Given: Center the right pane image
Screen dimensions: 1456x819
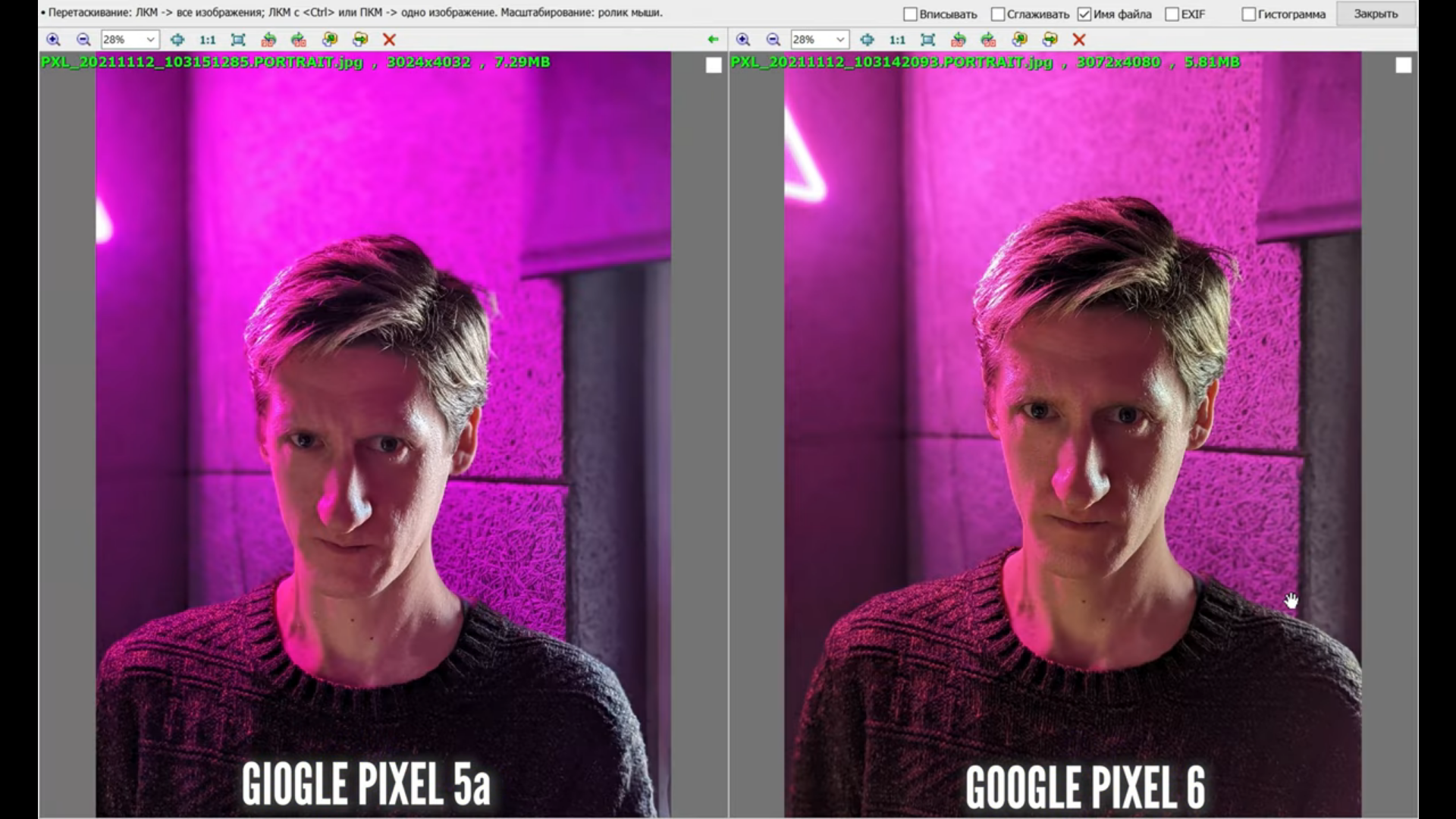Looking at the screenshot, I should pyautogui.click(x=867, y=39).
